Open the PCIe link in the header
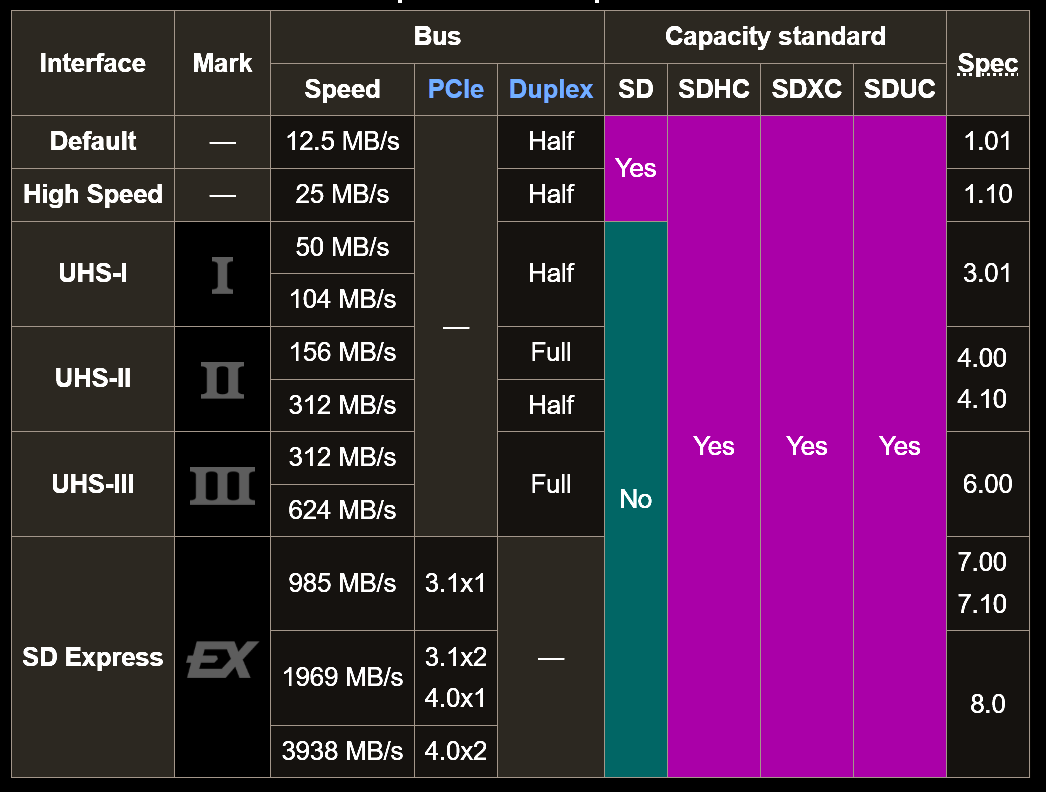The image size is (1046, 792). pyautogui.click(x=456, y=89)
